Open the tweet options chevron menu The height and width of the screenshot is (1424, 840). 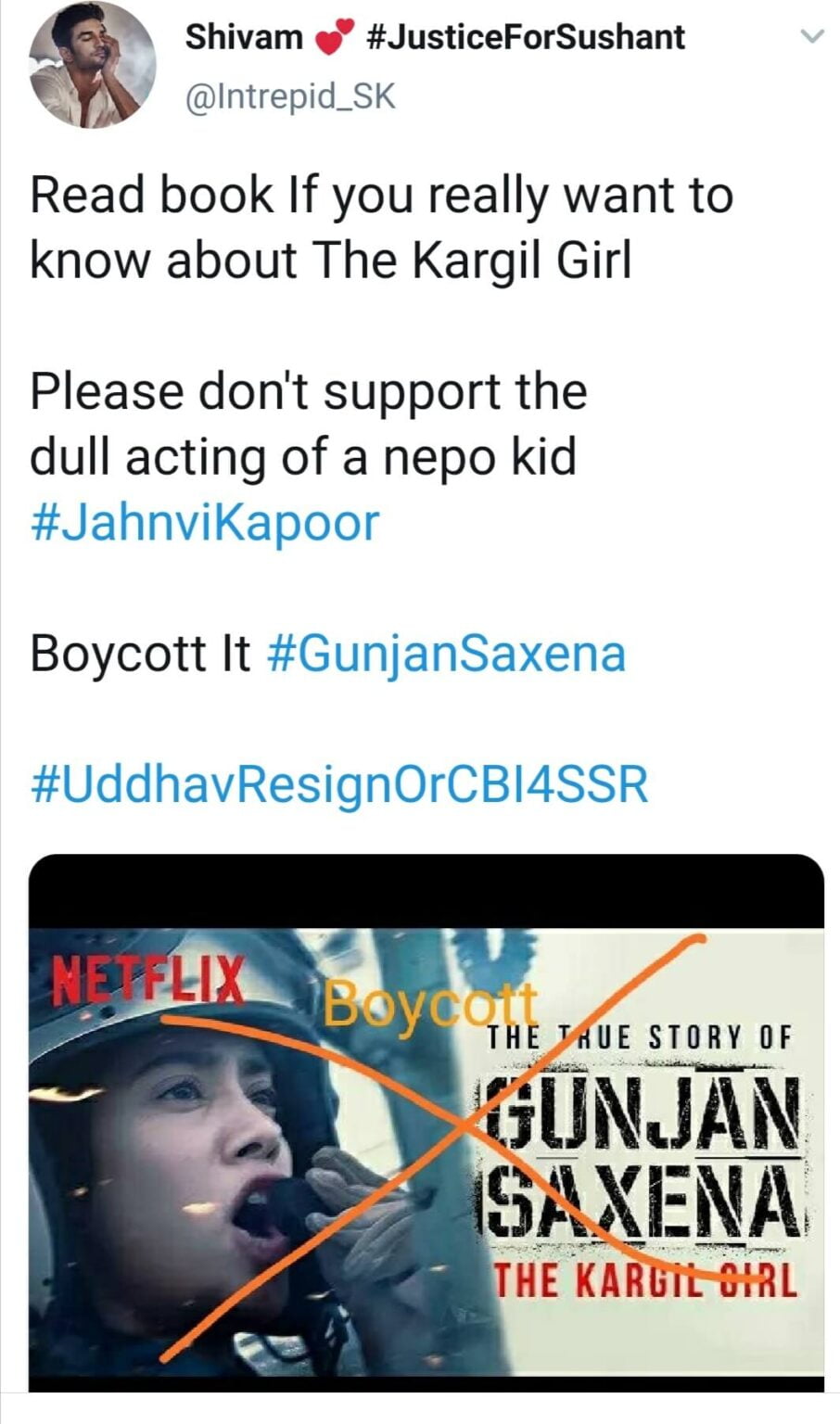coord(811,37)
